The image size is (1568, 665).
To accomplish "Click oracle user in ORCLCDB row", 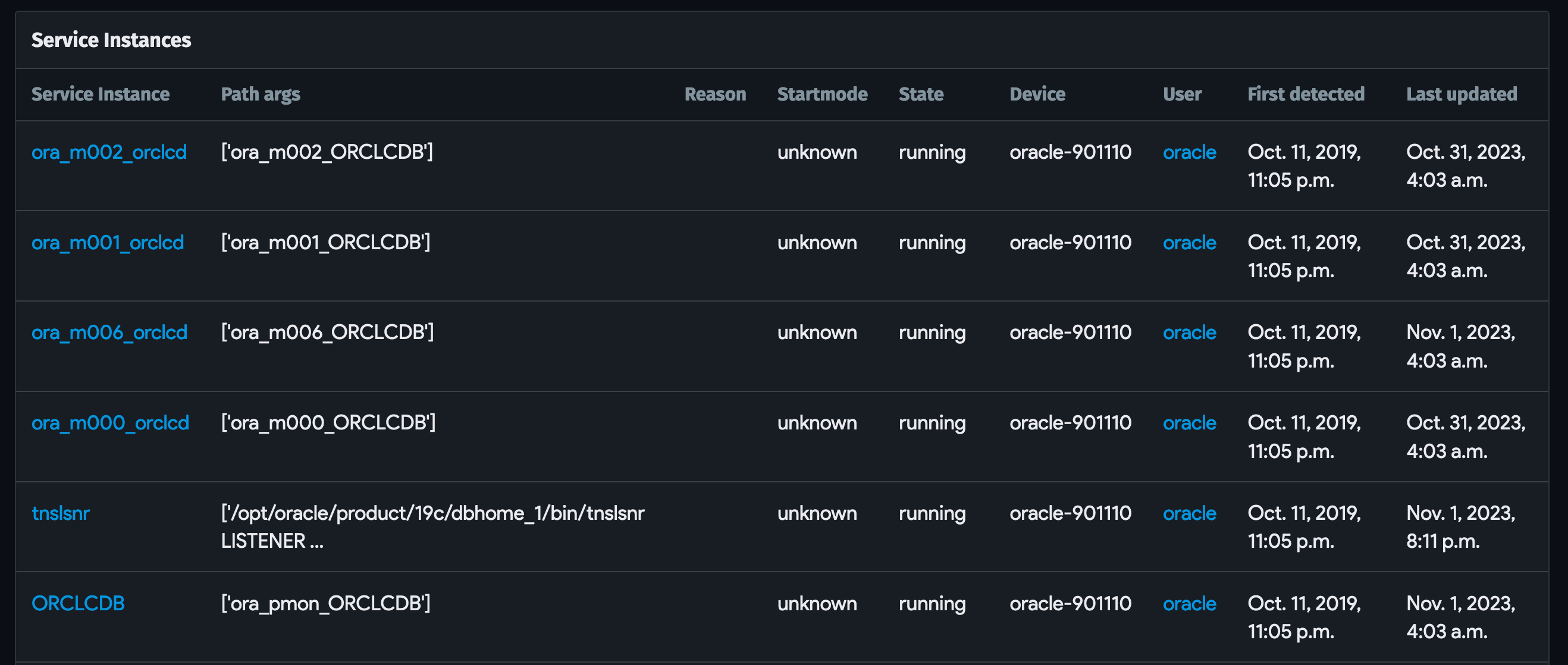I will (x=1188, y=604).
